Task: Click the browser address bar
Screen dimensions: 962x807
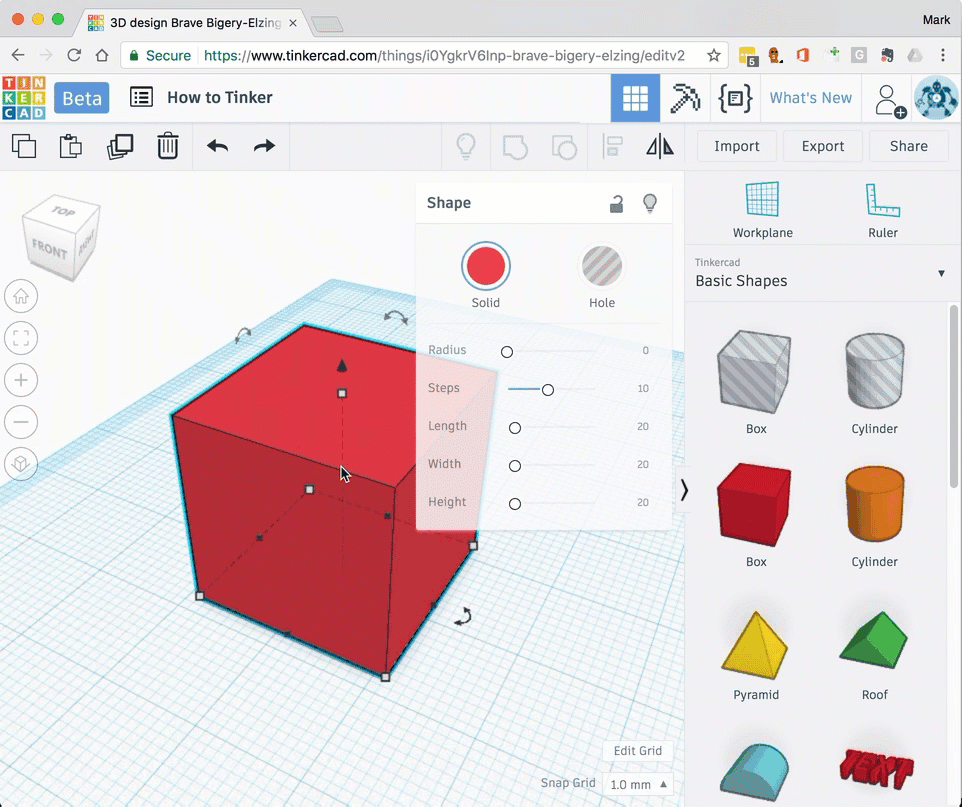Action: tap(423, 56)
